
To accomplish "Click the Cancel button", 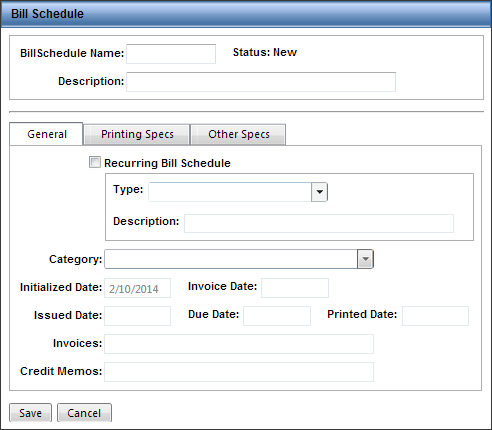I will click(84, 413).
